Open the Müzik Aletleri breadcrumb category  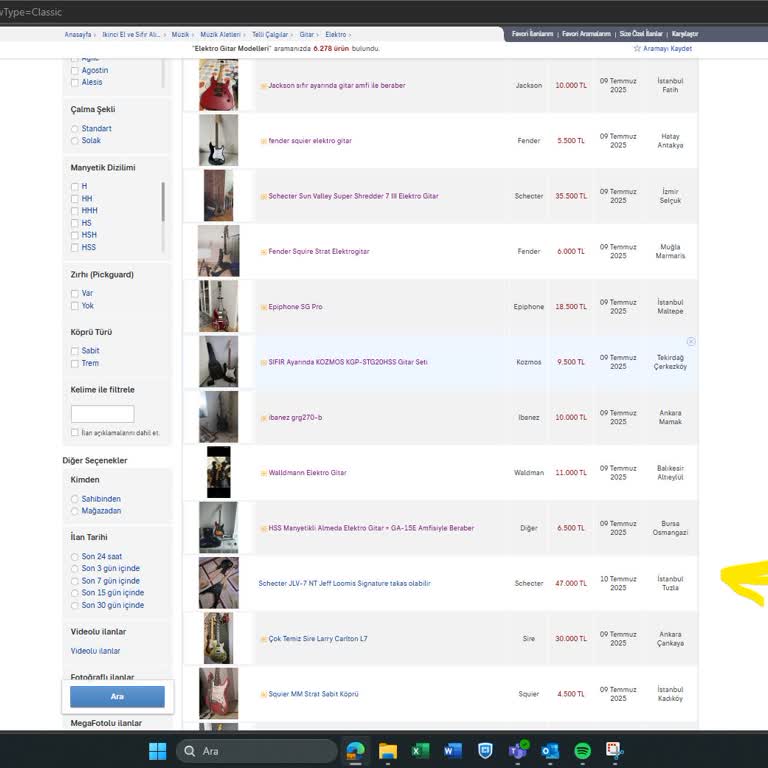click(x=219, y=35)
